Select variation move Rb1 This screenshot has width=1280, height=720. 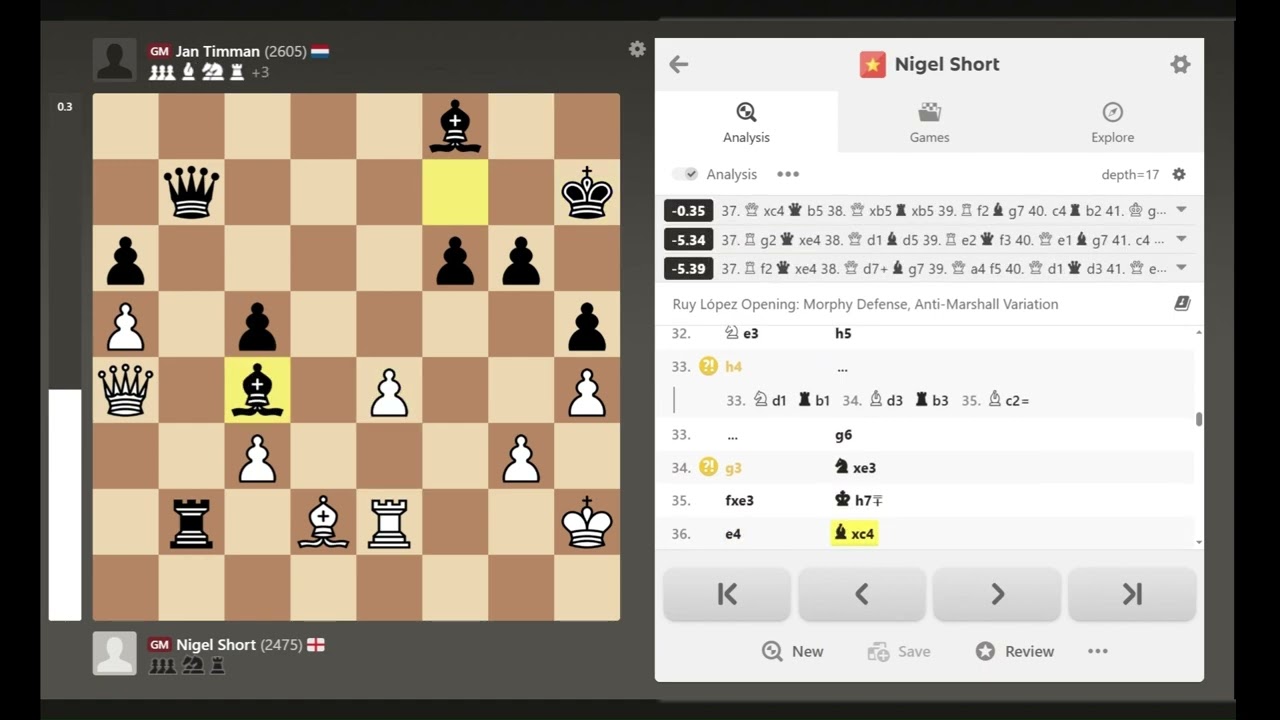(x=814, y=400)
